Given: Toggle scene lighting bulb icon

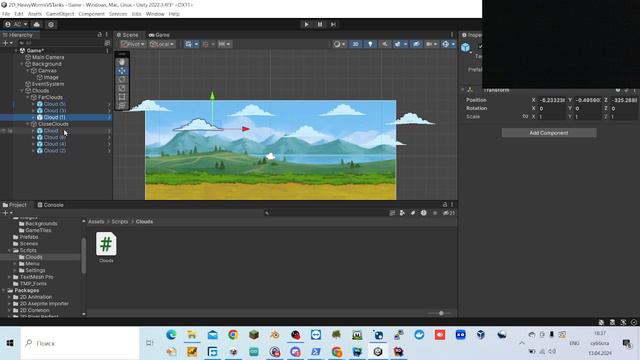Looking at the screenshot, I should point(370,44).
